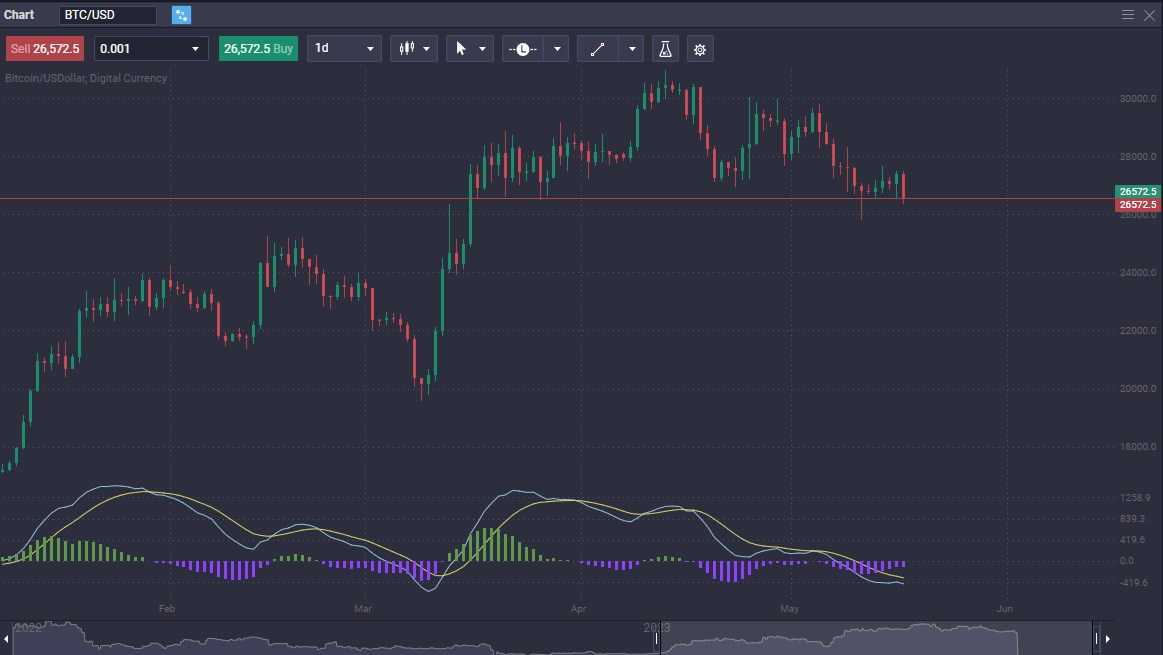Viewport: 1163px width, 655px height.
Task: Click the Sell 26,572.5 button
Action: tap(44, 48)
